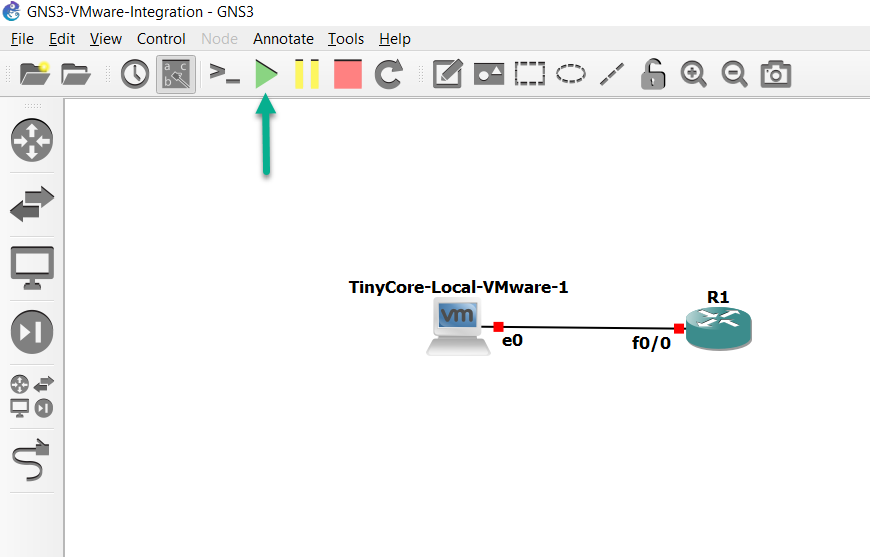This screenshot has width=870, height=557.
Task: Stop all nodes with red square button
Action: click(x=348, y=74)
